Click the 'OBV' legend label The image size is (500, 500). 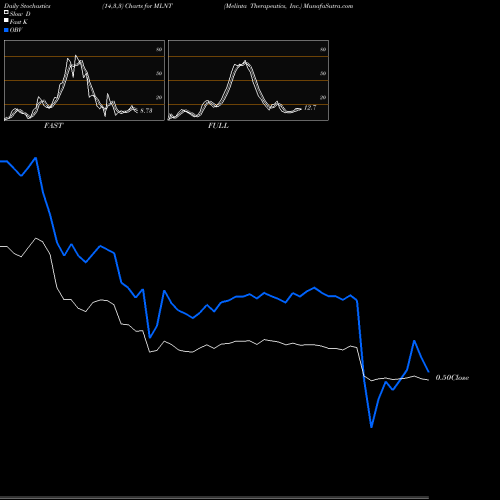16,30
